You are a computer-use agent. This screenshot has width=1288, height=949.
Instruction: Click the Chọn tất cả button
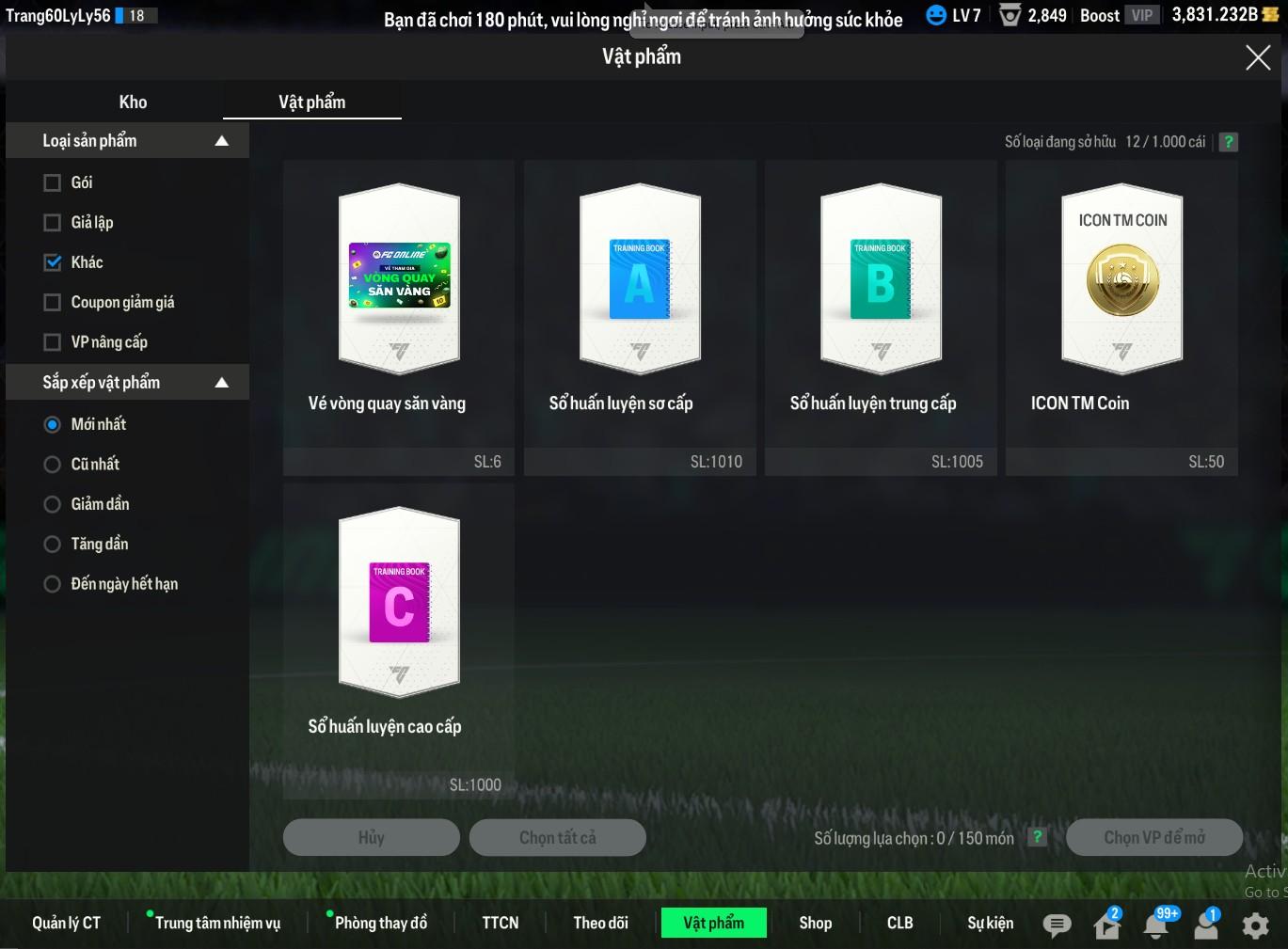[x=557, y=837]
